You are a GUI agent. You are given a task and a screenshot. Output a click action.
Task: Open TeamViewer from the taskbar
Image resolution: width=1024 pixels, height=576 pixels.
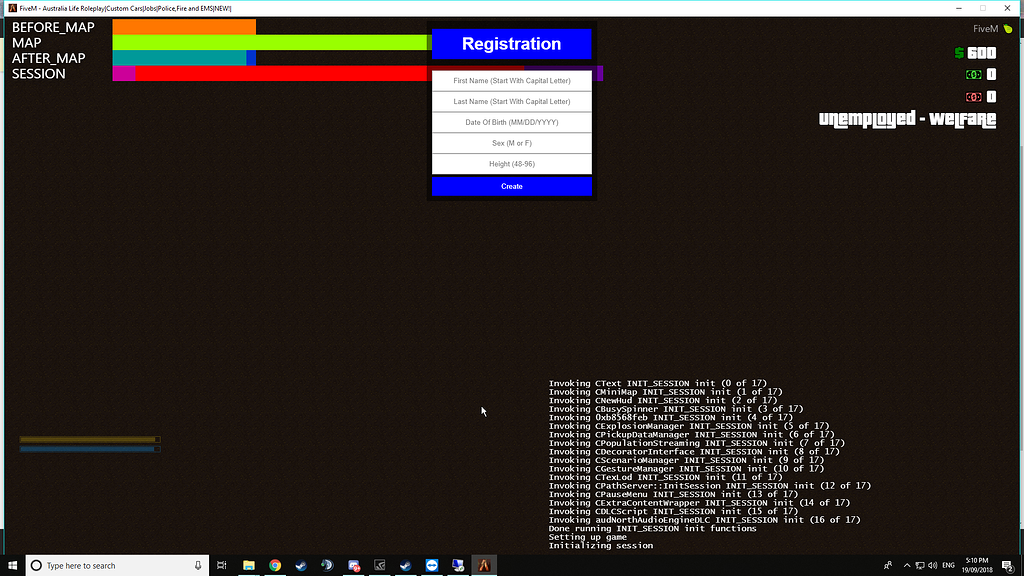point(430,564)
